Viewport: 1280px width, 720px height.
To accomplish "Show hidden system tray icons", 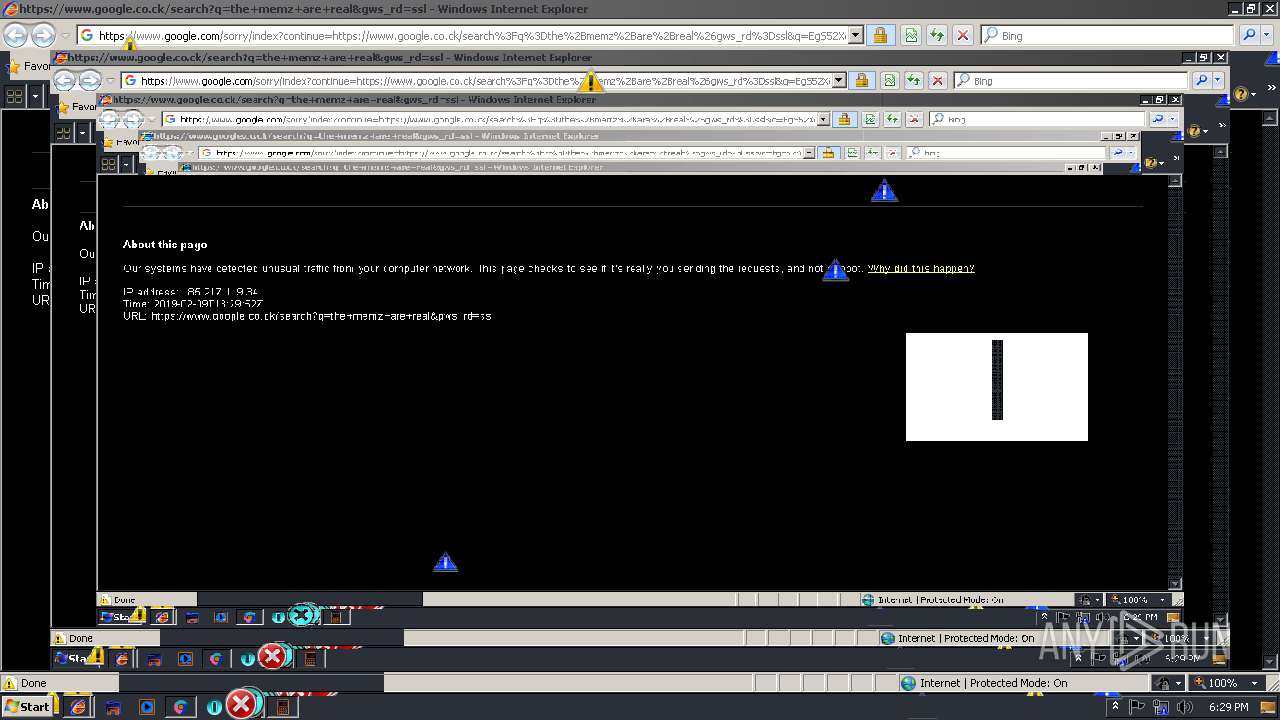I will click(1114, 707).
